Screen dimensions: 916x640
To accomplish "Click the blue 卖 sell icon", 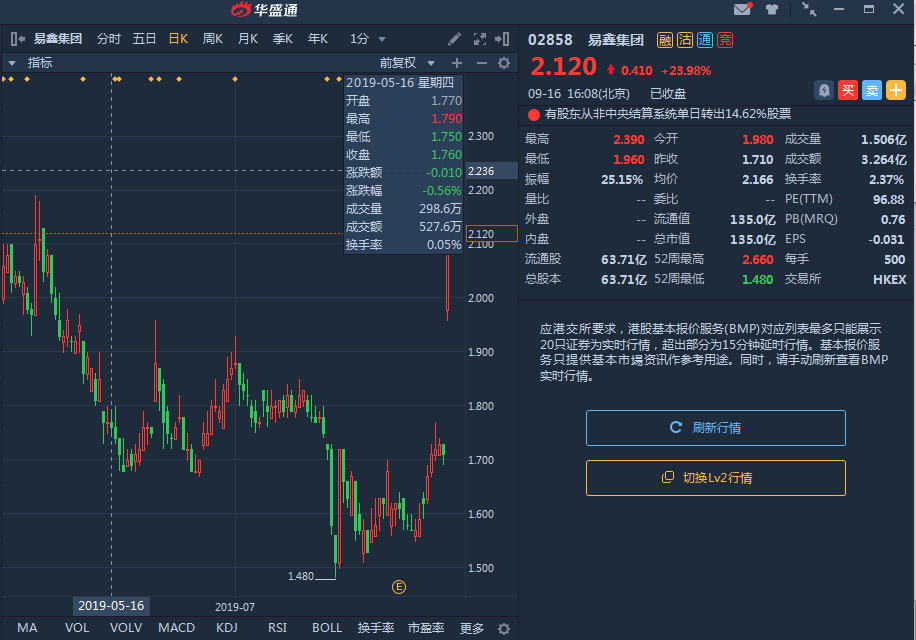I will (872, 90).
